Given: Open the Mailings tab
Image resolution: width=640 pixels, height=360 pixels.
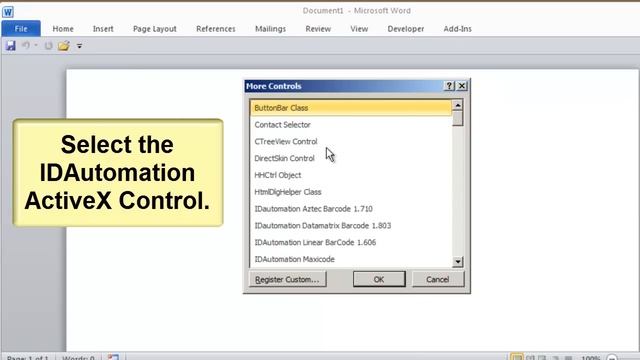Looking at the screenshot, I should (270, 29).
